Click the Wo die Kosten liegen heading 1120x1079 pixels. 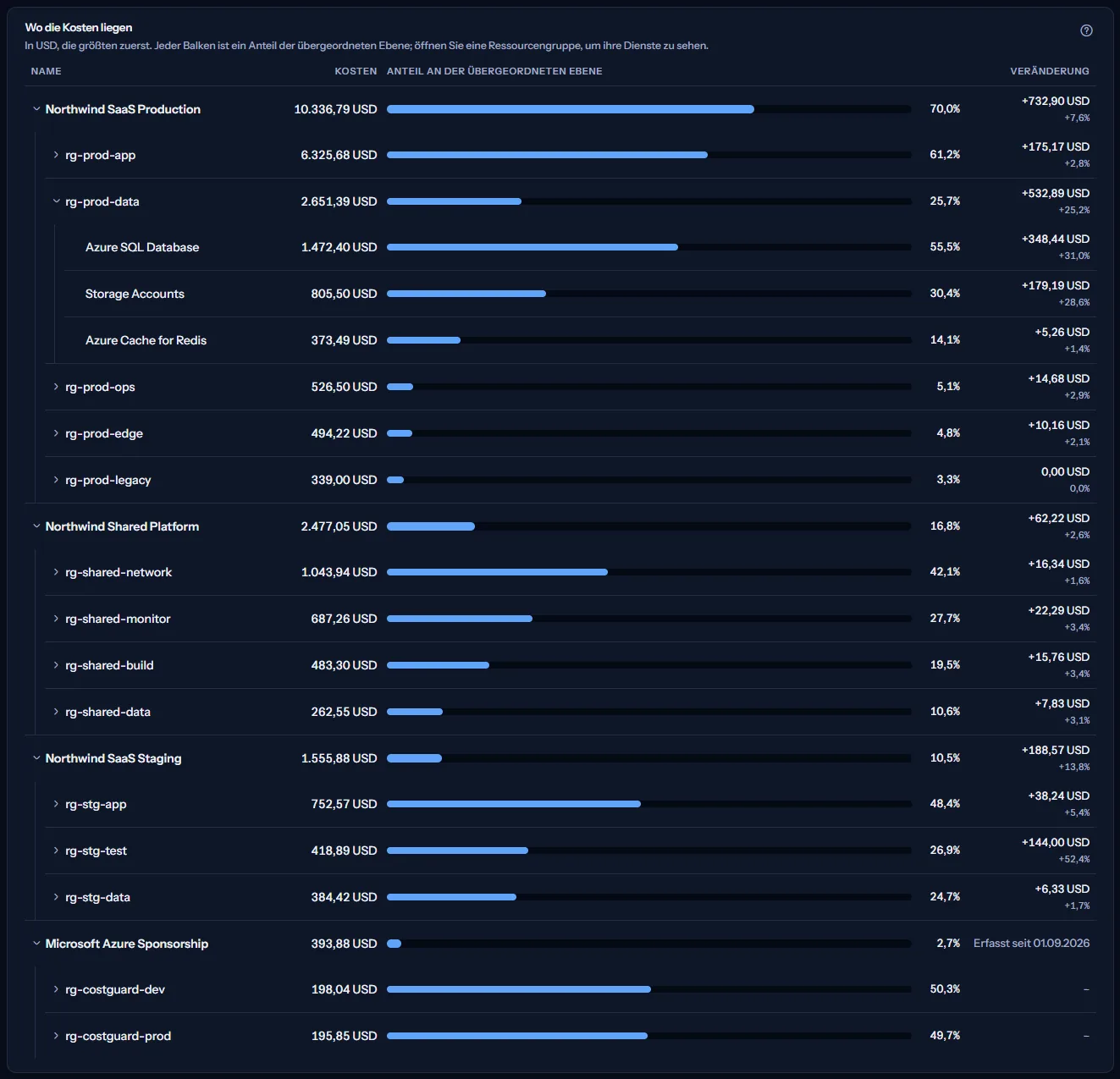(79, 27)
